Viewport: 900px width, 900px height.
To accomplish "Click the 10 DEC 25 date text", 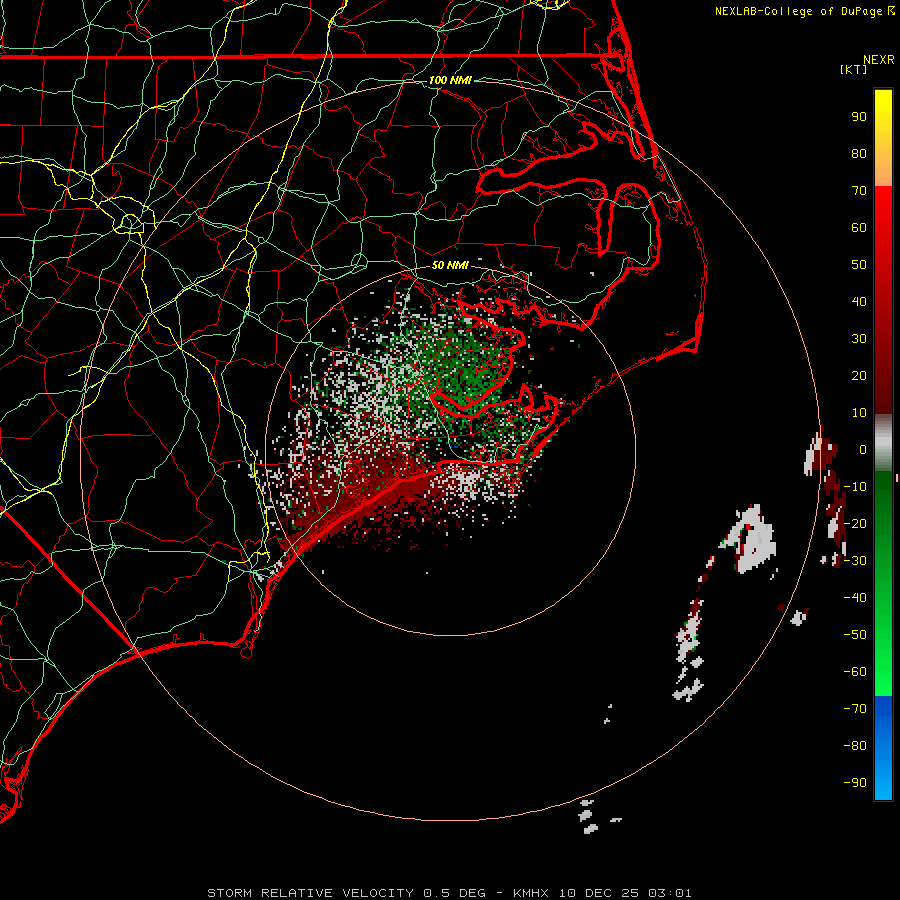I will pos(598,893).
